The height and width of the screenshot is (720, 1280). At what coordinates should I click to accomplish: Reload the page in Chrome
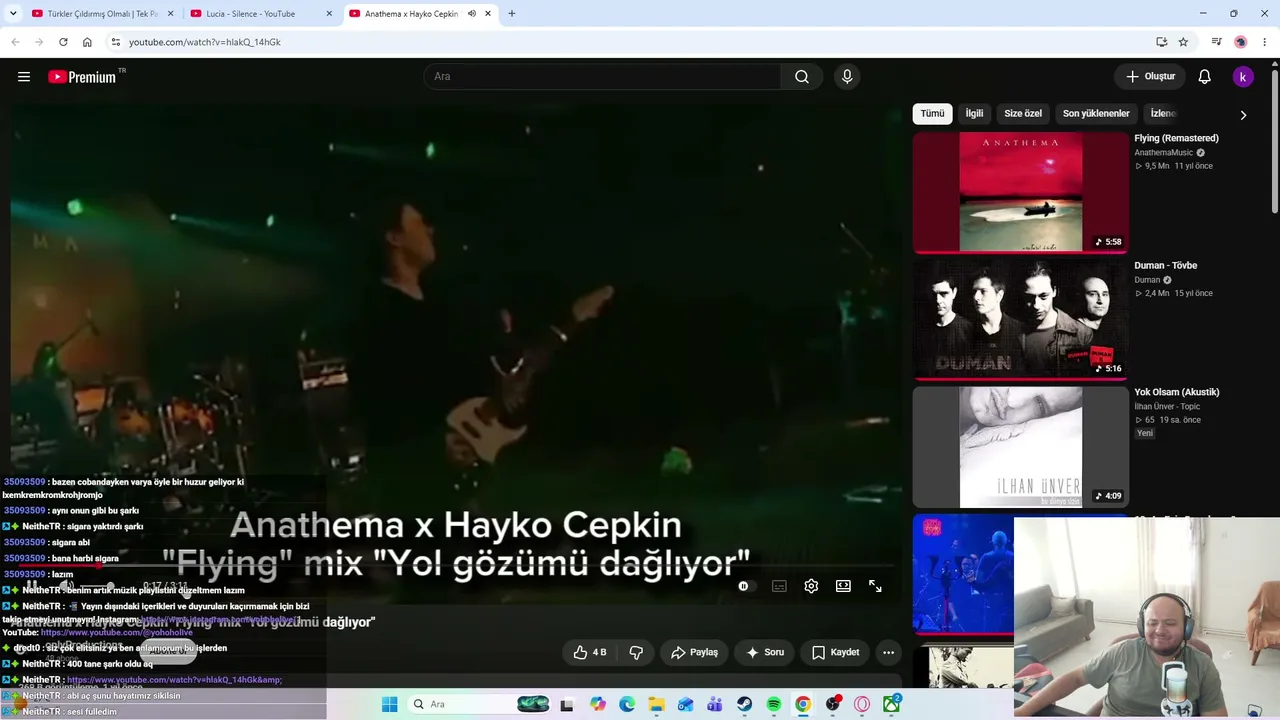[x=63, y=42]
